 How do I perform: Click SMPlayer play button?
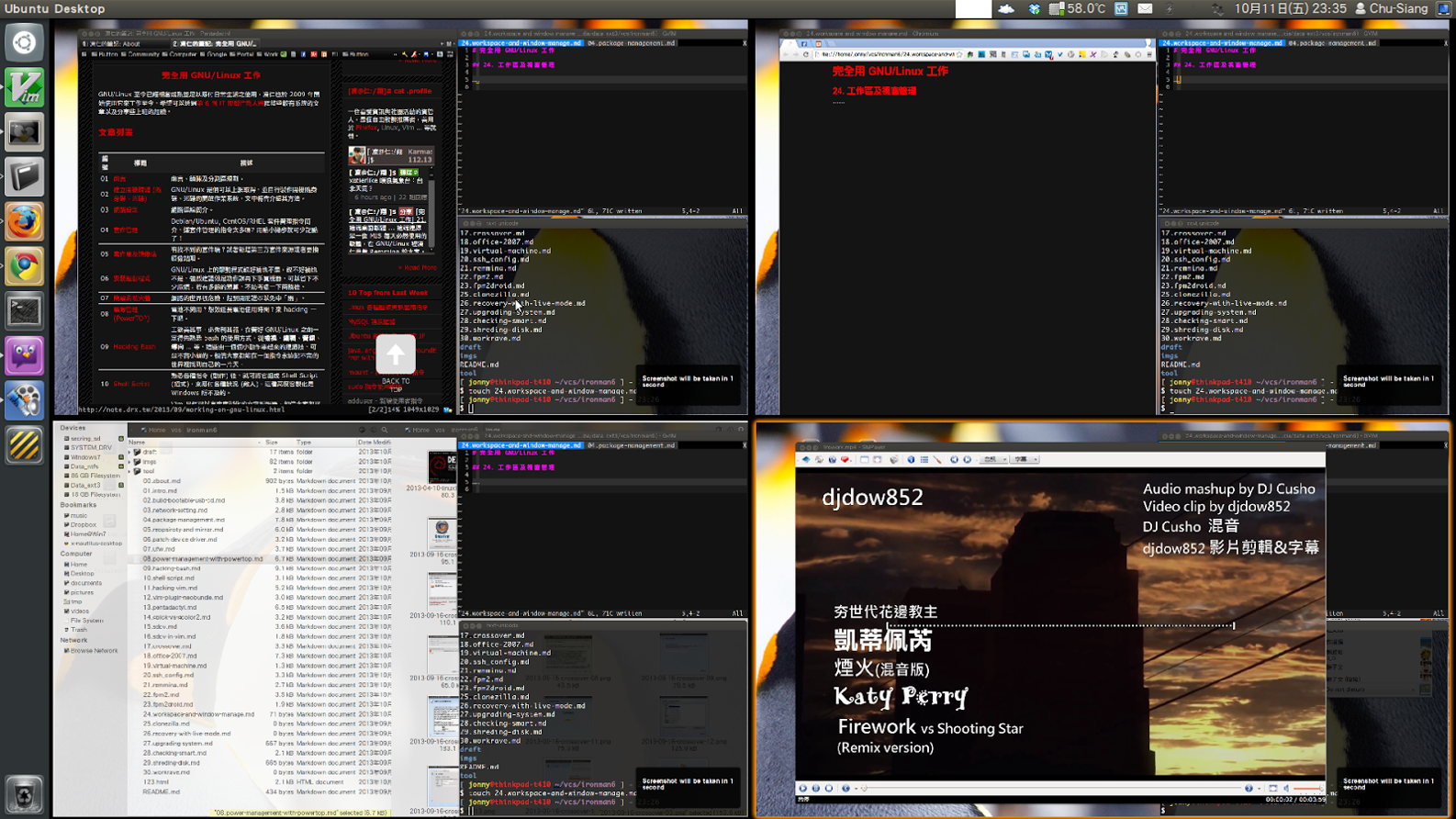click(802, 788)
